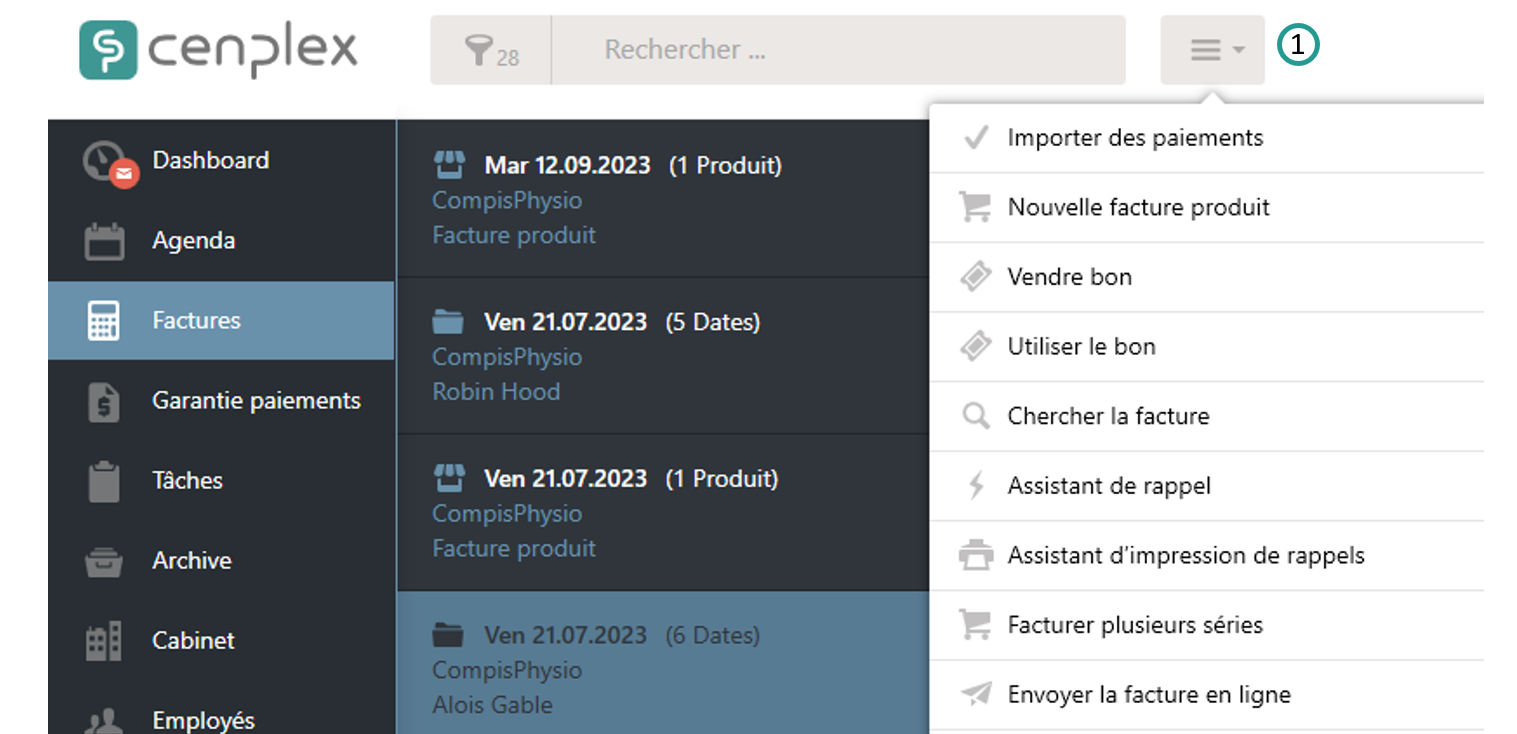Select Envoyer la facture en ligne
1517x734 pixels.
[x=1148, y=695]
